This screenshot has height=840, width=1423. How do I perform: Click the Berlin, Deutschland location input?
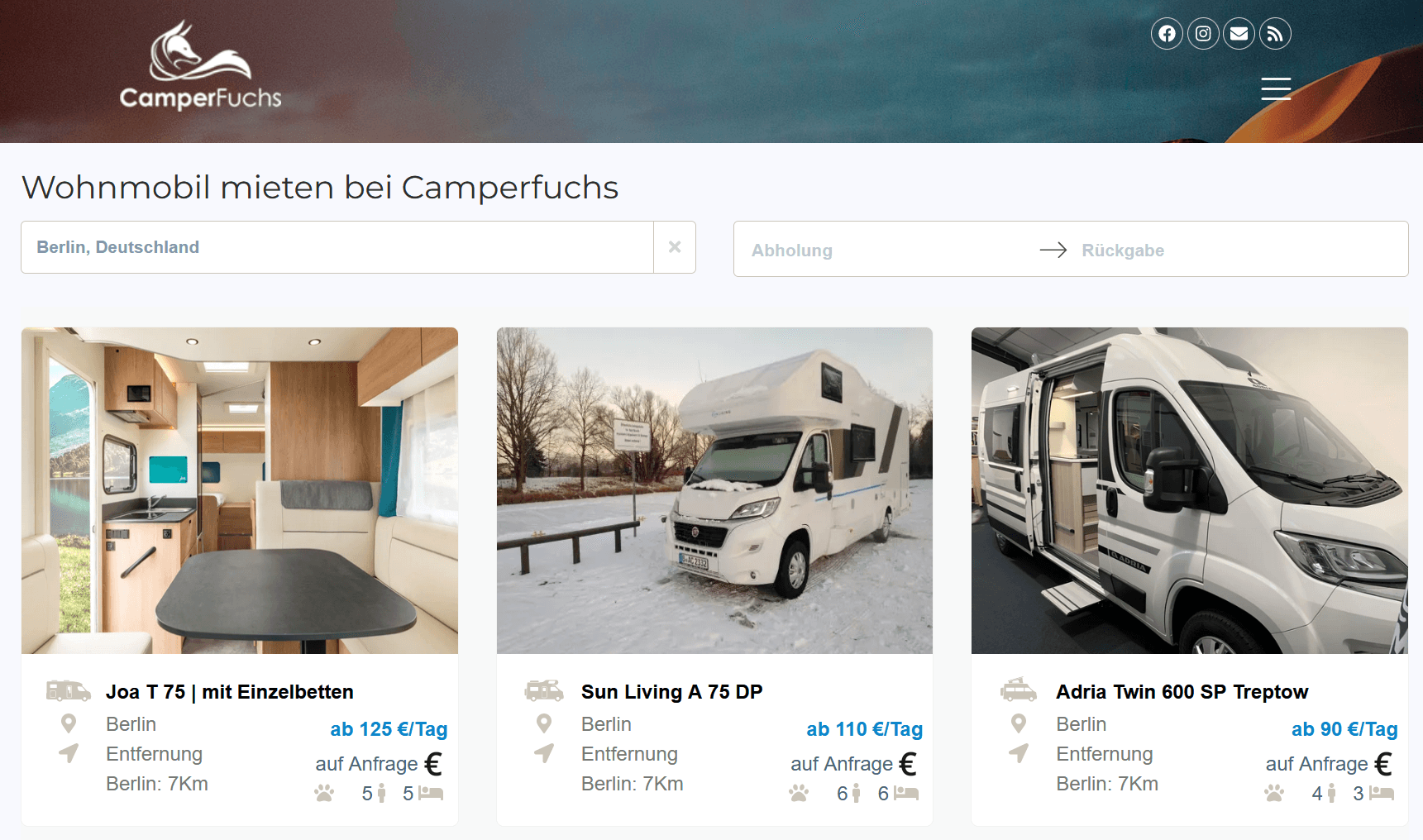337,247
